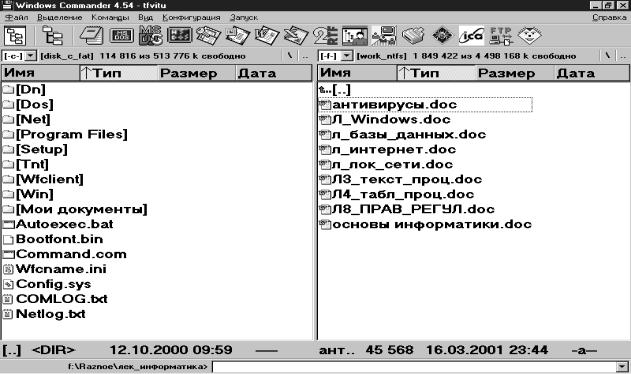Select основы информатики.doc file

coord(426,225)
